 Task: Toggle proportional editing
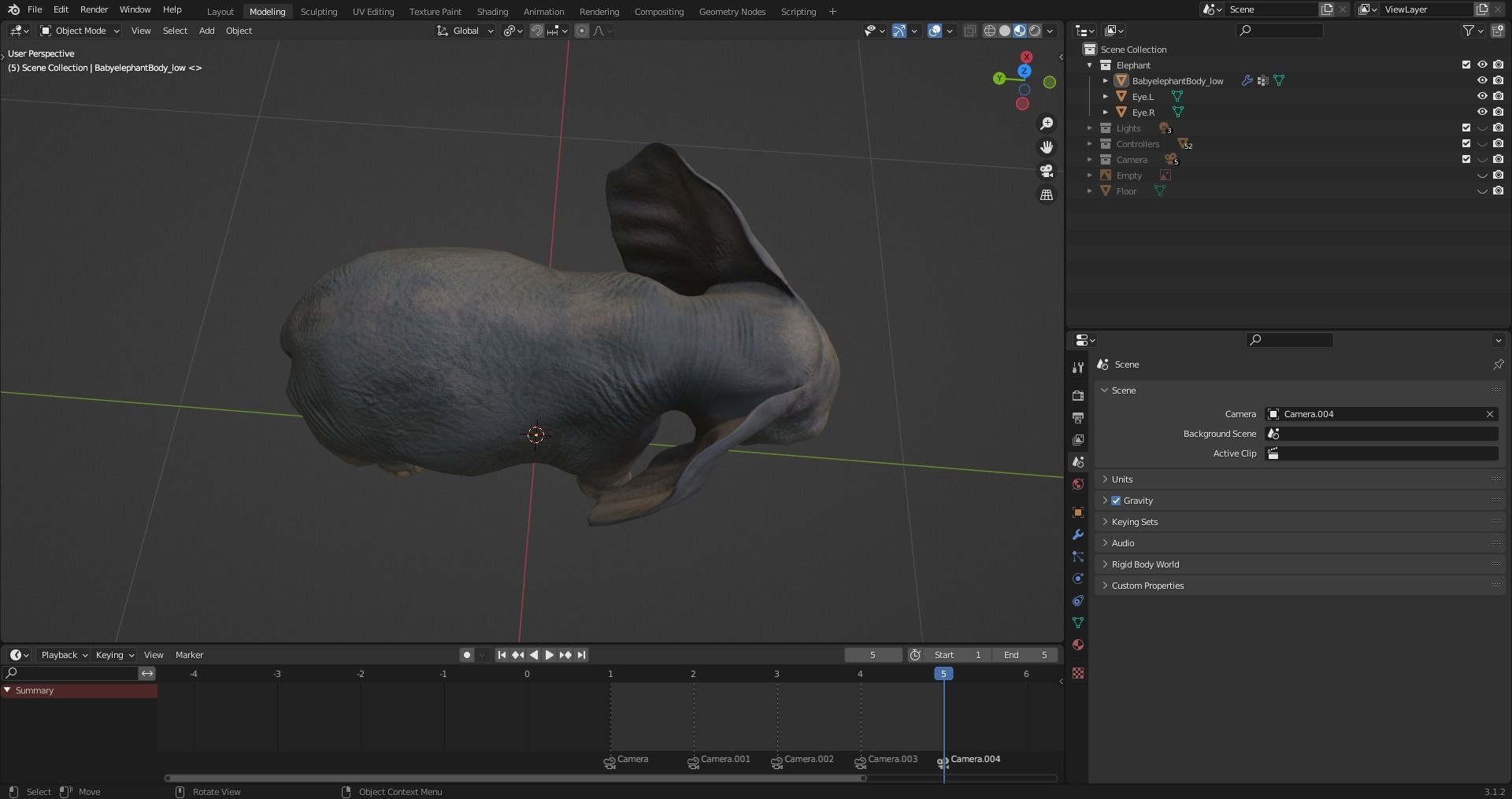581,31
